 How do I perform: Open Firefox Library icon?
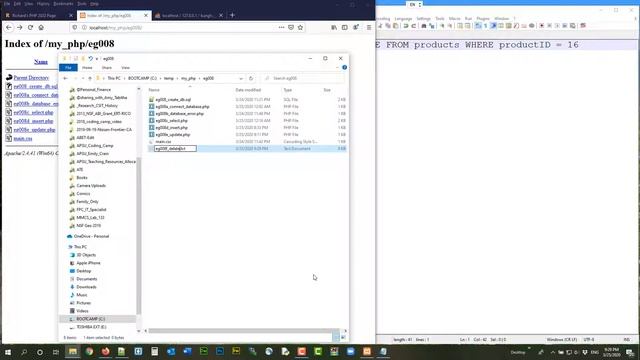pos(334,27)
